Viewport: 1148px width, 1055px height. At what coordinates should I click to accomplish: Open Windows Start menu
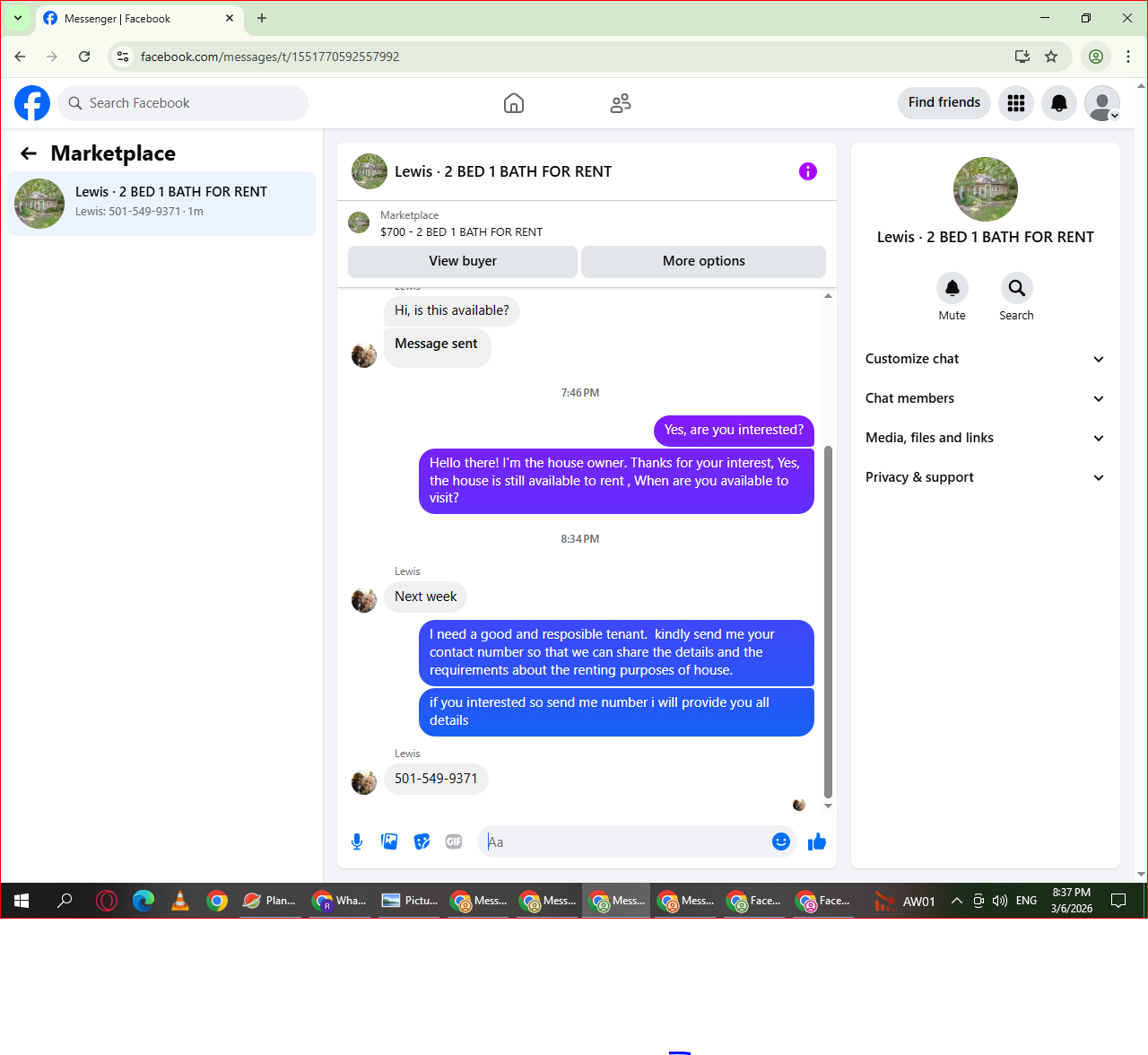[x=22, y=901]
